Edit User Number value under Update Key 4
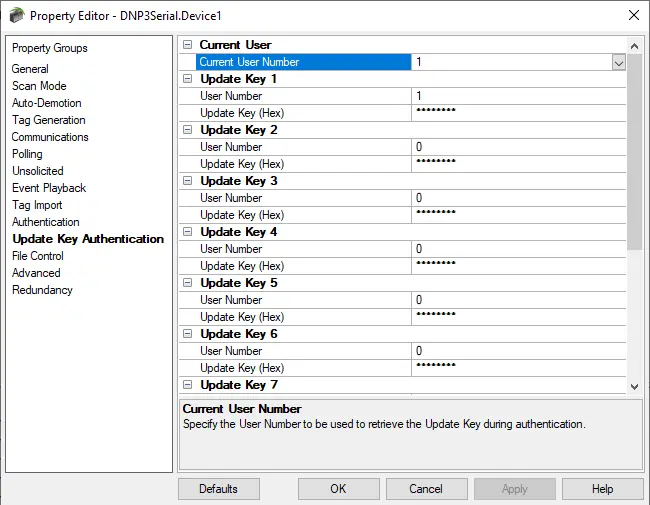 click(519, 249)
